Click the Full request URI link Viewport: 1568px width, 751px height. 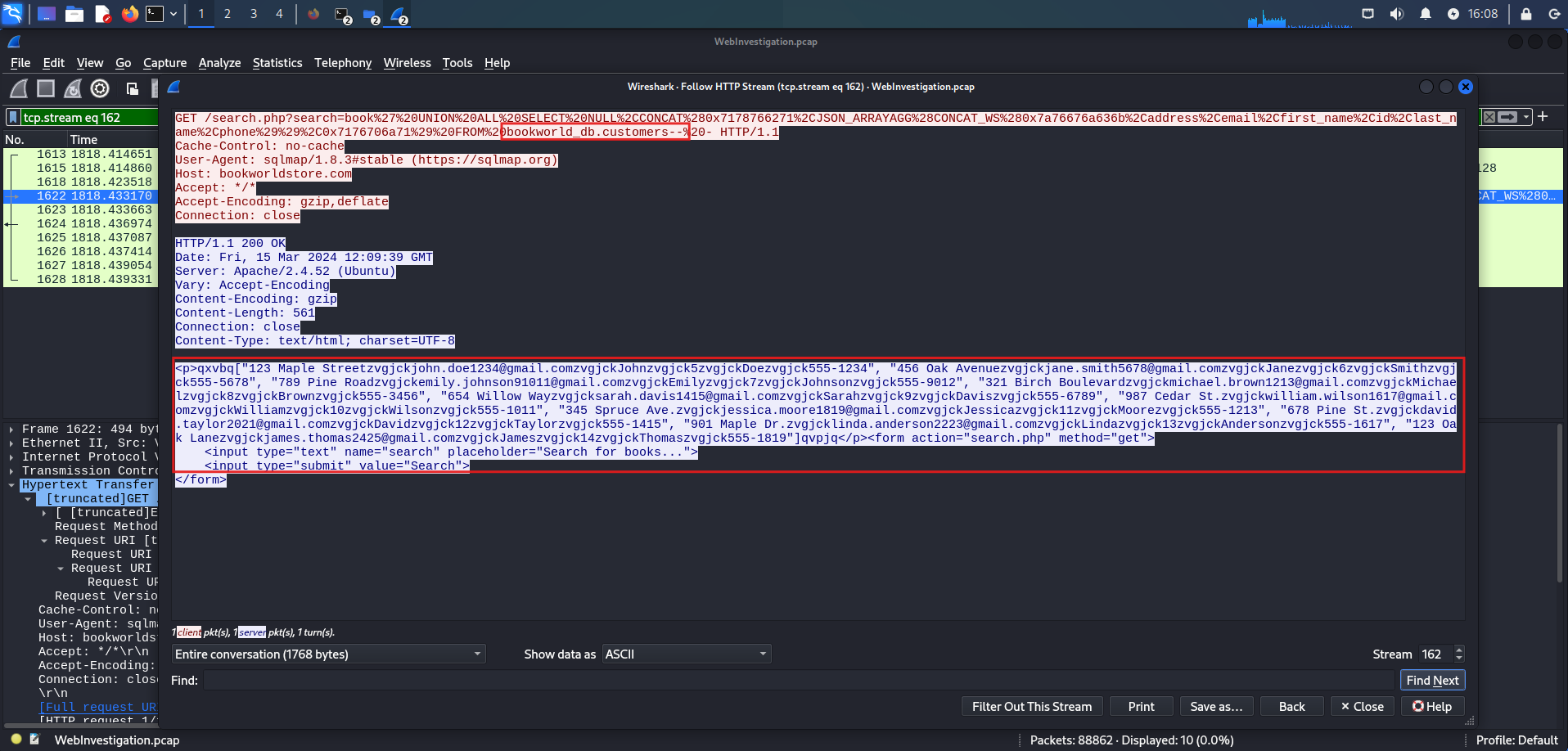coord(97,707)
